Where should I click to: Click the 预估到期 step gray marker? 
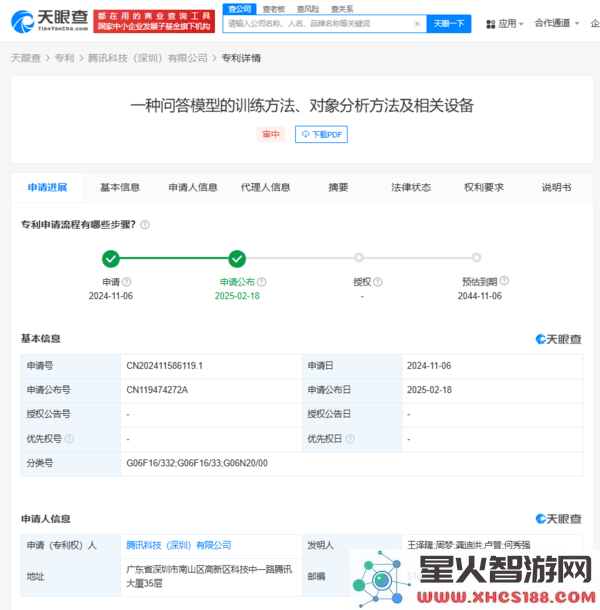(476, 258)
